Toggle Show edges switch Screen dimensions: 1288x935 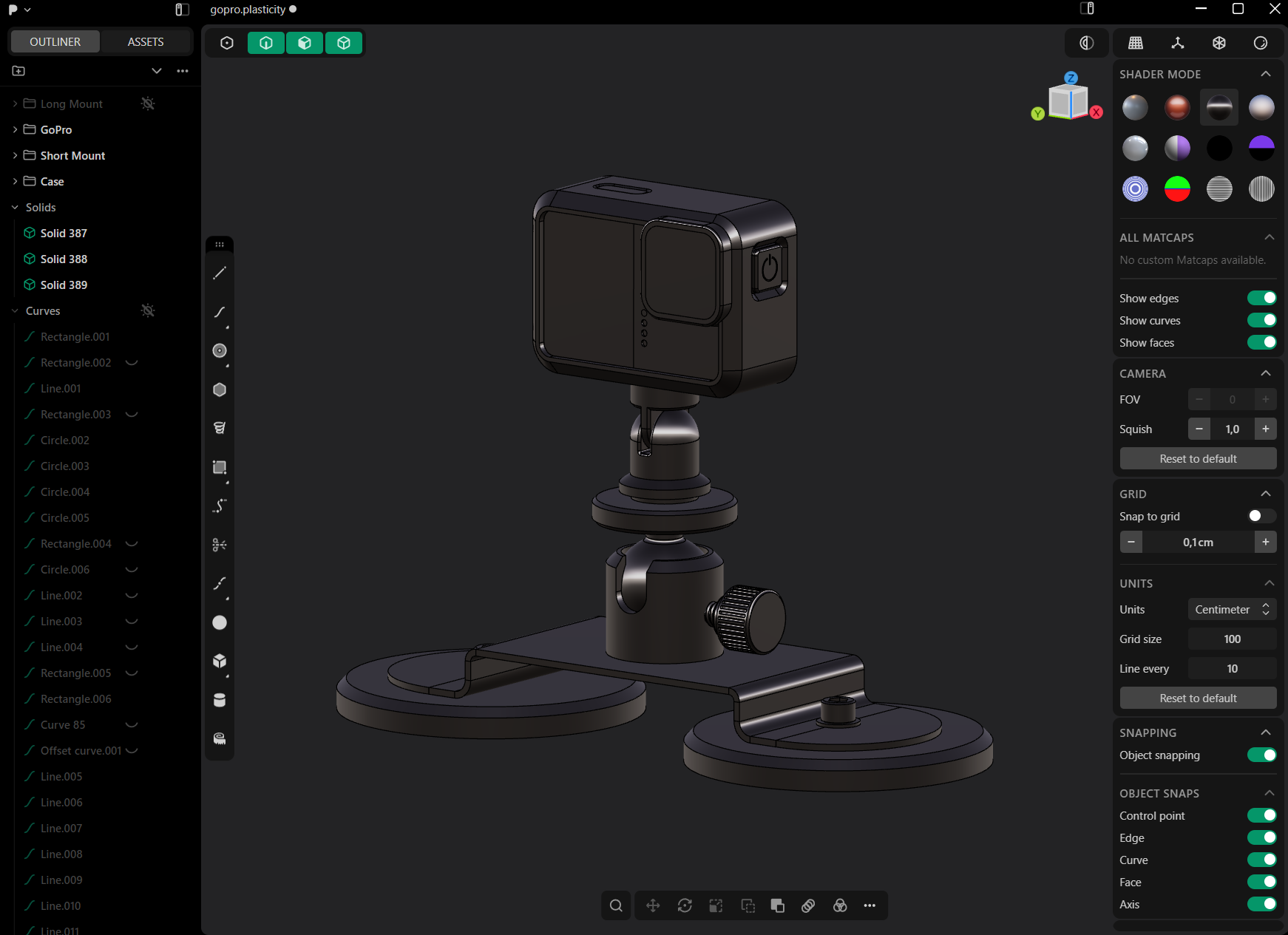point(1261,298)
